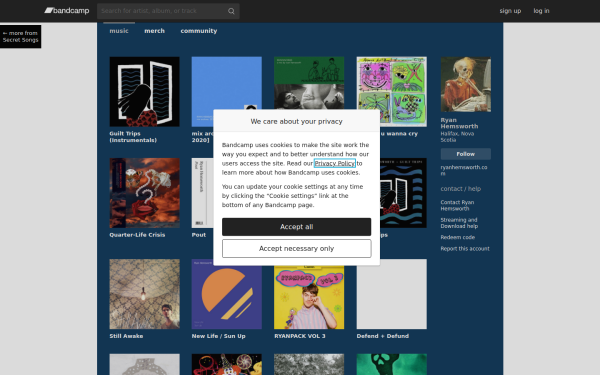The image size is (600, 375).
Task: Switch to the merch tab
Action: pos(155,31)
